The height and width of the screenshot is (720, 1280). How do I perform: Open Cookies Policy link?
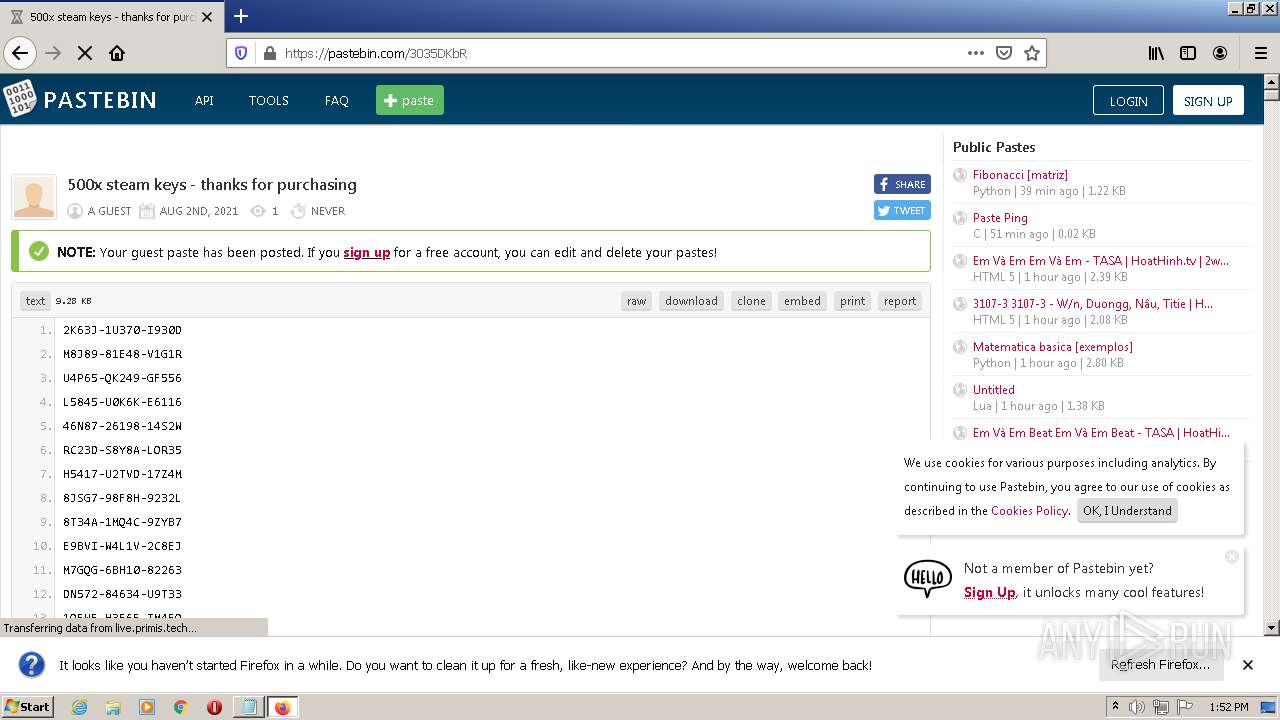pos(1029,510)
